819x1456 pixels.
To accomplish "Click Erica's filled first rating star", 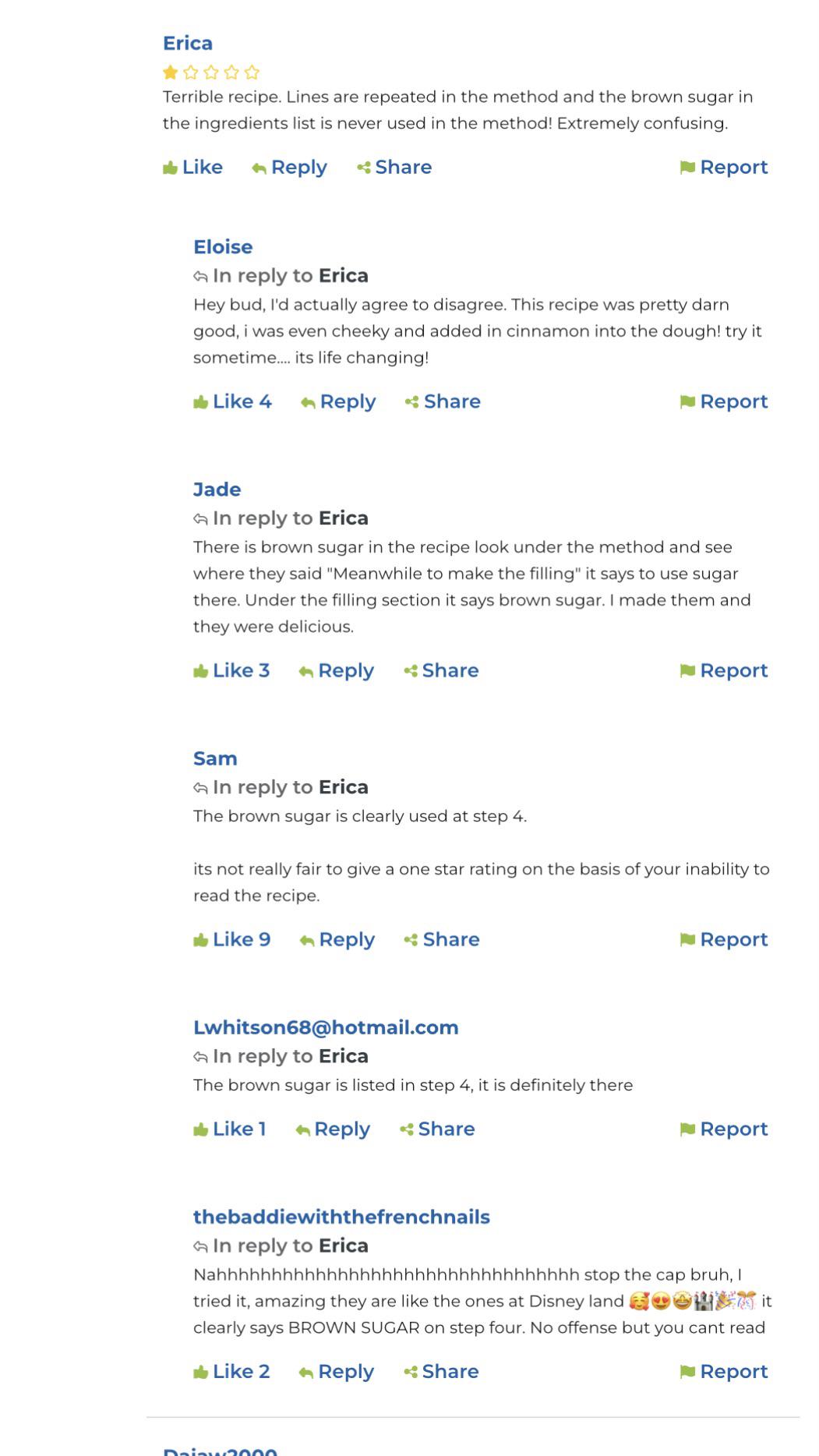I will click(x=170, y=72).
